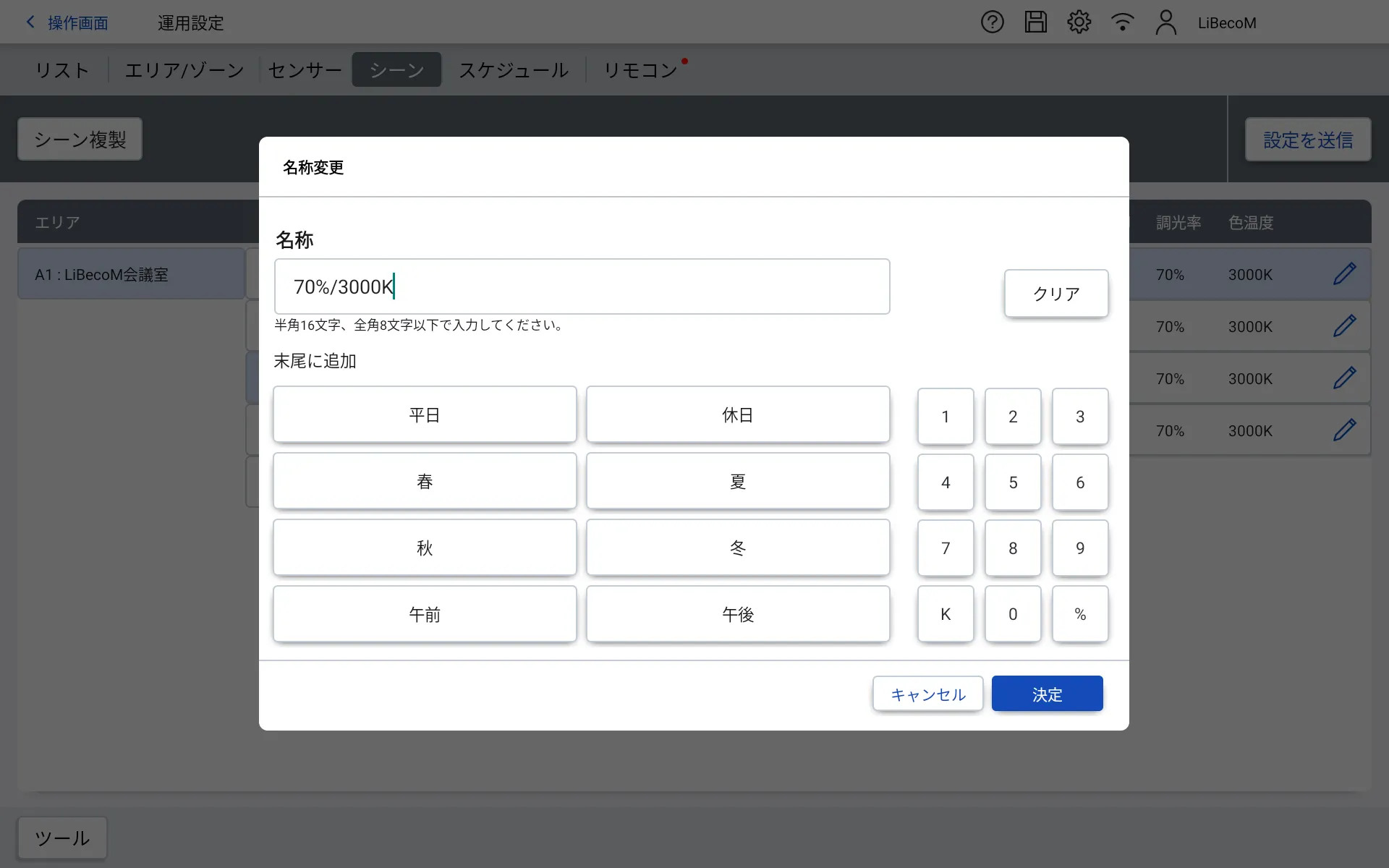Click the 名称 text input field
Screen dimensions: 1389x868
582,286
